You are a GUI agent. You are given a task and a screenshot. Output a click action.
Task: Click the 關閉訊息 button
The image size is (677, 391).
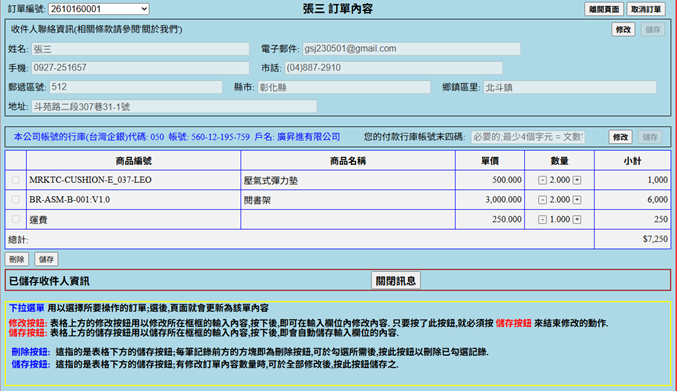point(395,281)
